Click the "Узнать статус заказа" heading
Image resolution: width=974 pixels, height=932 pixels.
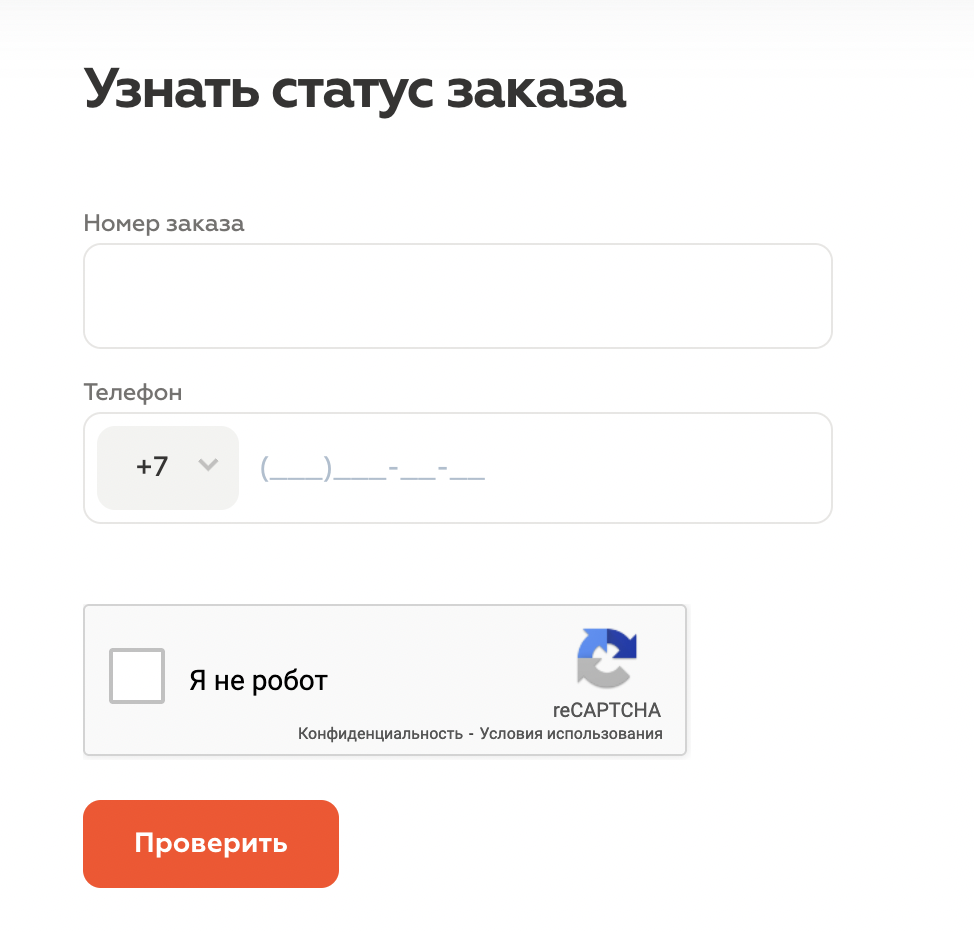coord(355,89)
